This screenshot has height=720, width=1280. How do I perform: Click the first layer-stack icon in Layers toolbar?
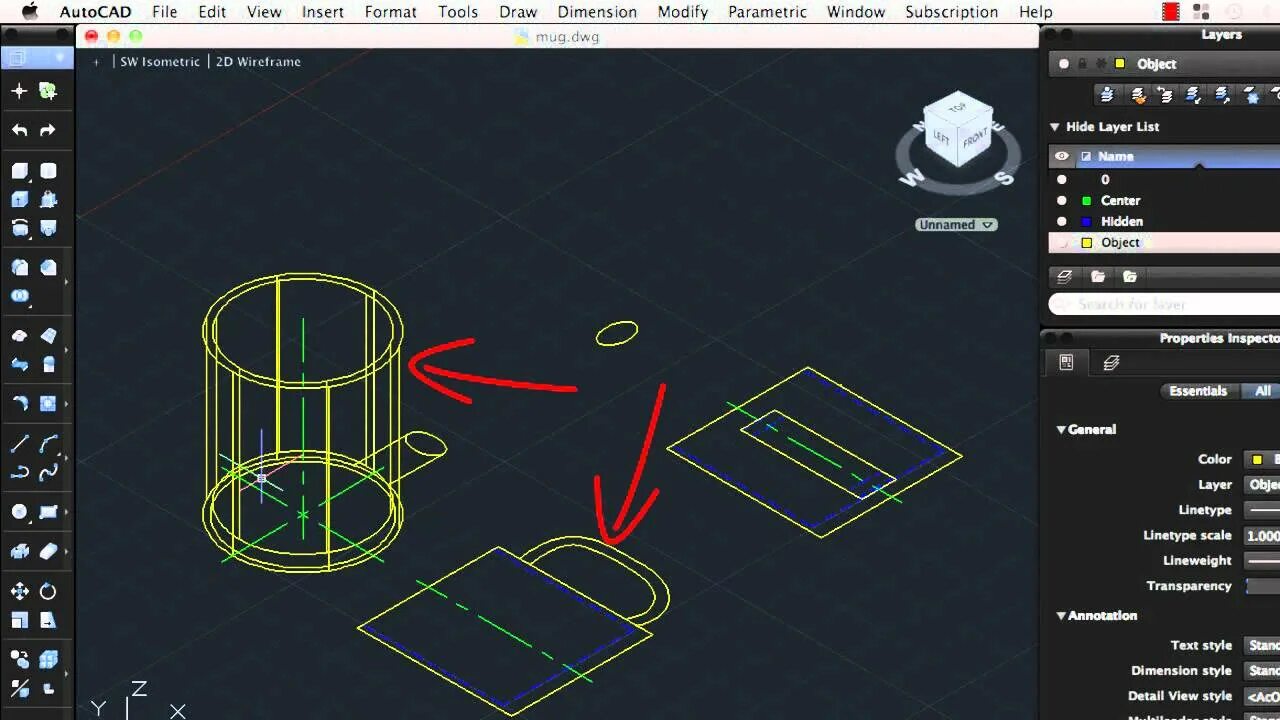point(1107,94)
